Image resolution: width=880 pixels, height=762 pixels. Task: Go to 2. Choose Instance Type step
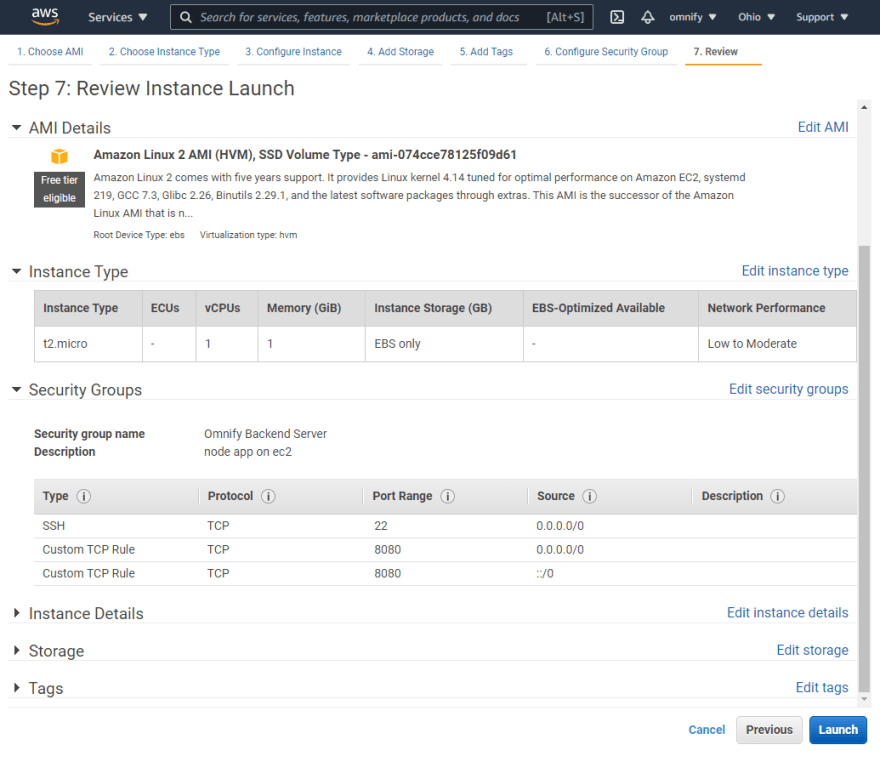(164, 52)
